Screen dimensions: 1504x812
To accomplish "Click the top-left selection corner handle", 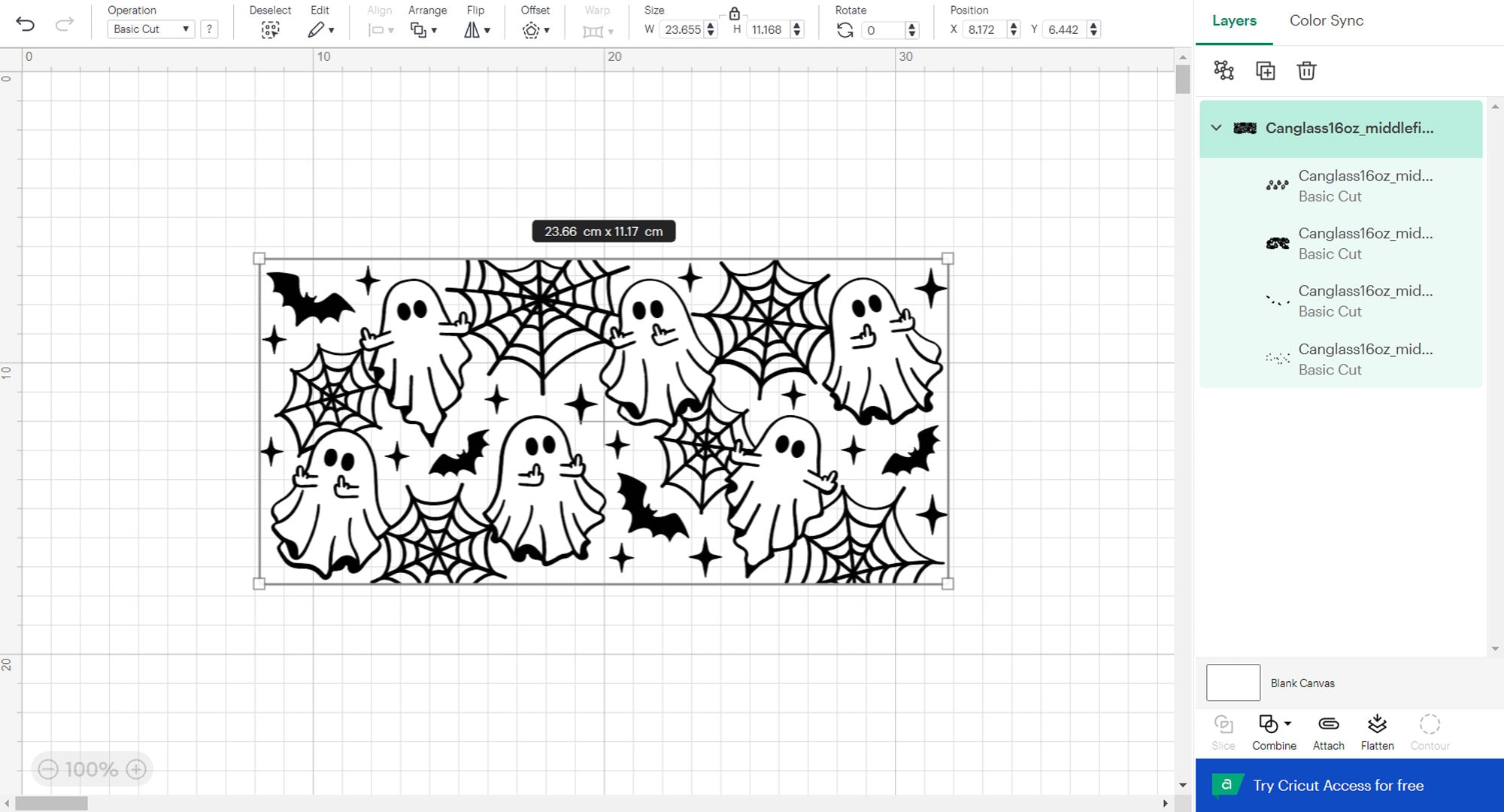I will click(x=259, y=259).
